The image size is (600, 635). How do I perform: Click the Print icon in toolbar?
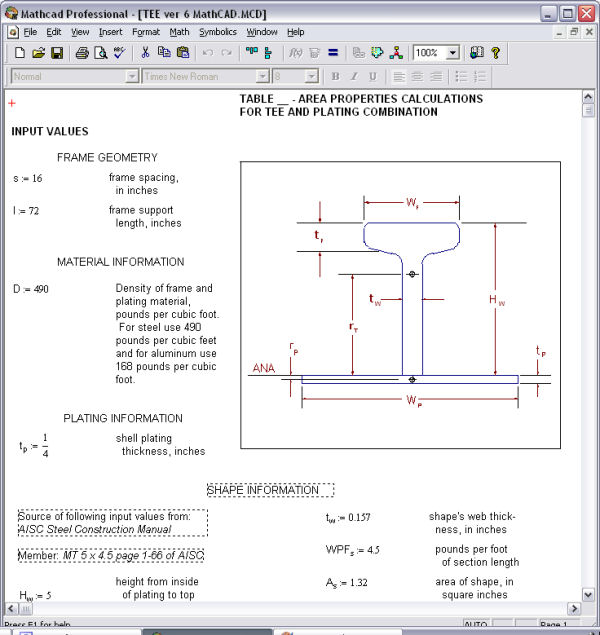(82, 53)
